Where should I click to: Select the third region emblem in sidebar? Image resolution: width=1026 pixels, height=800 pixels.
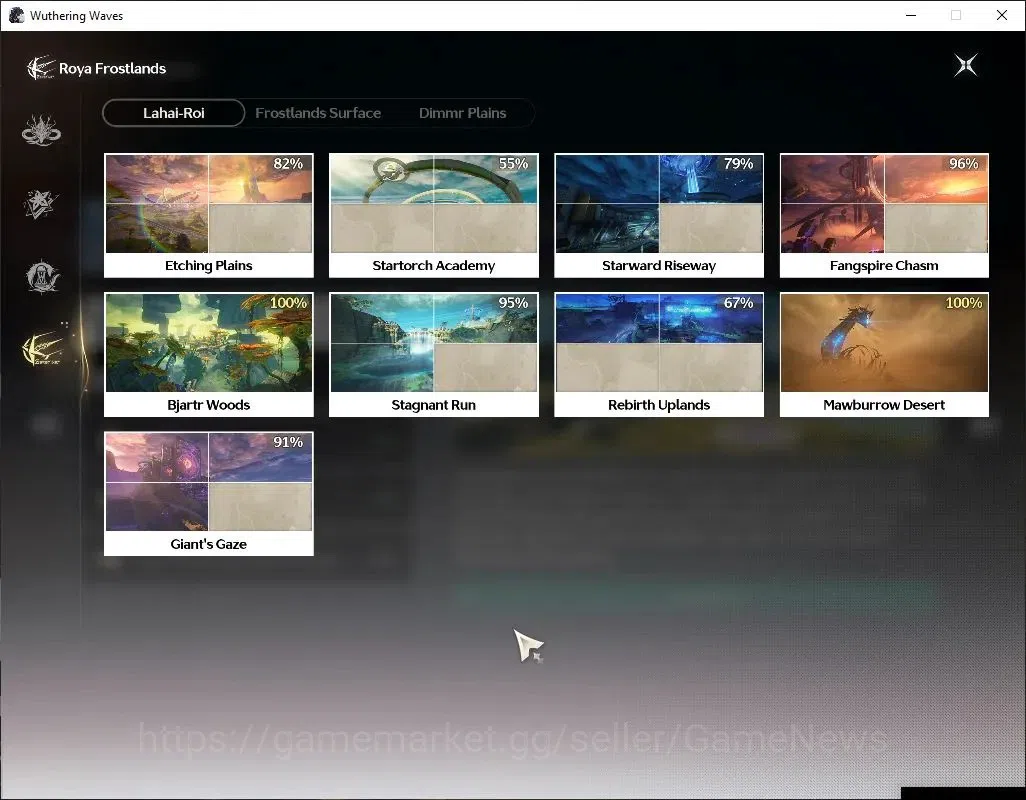click(x=43, y=277)
